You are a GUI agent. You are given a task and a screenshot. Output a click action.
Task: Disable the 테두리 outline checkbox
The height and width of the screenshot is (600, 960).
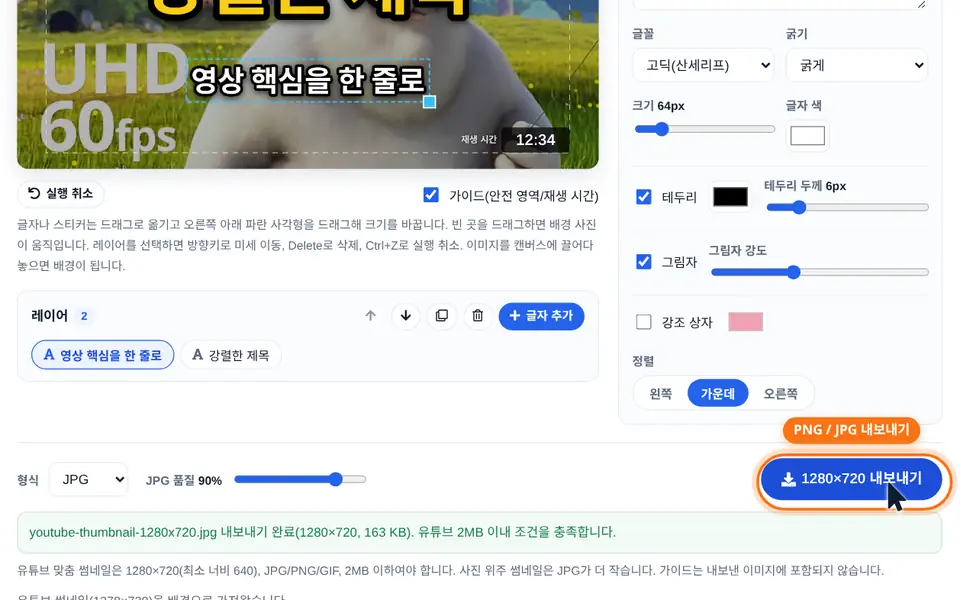[643, 197]
